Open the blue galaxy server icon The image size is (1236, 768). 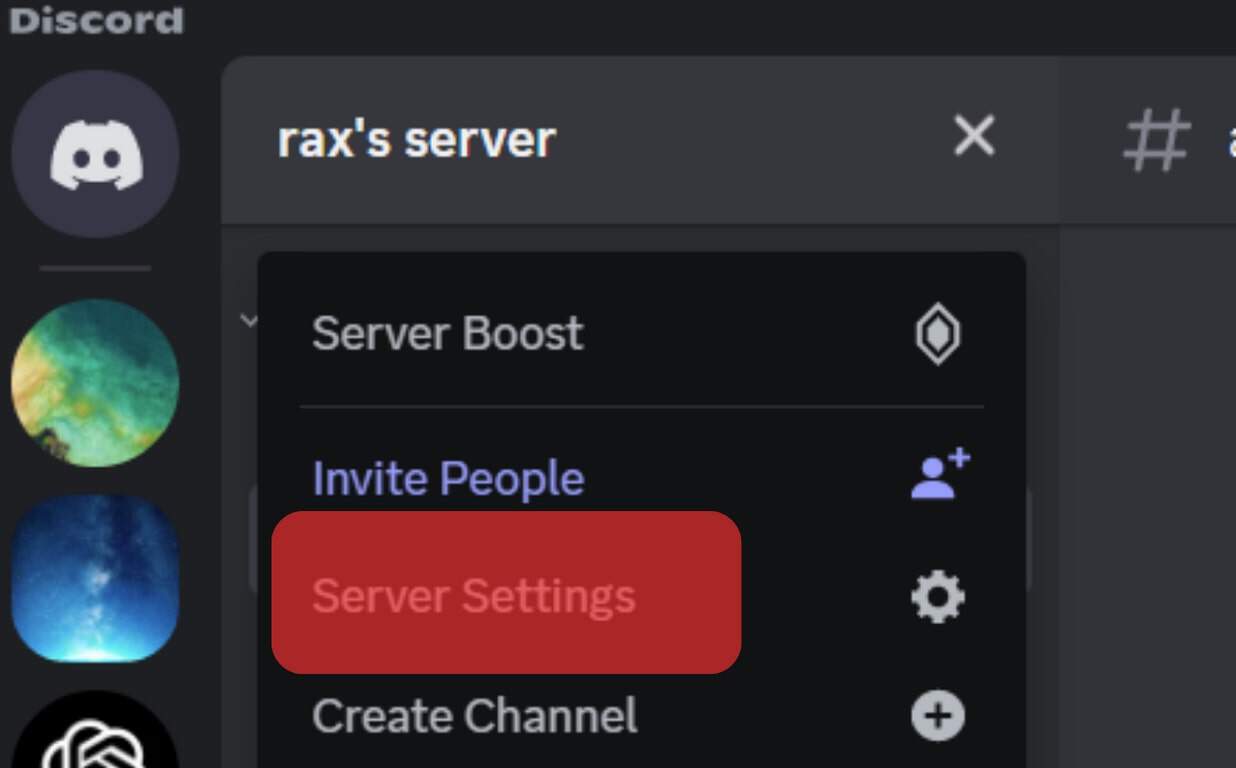click(95, 577)
